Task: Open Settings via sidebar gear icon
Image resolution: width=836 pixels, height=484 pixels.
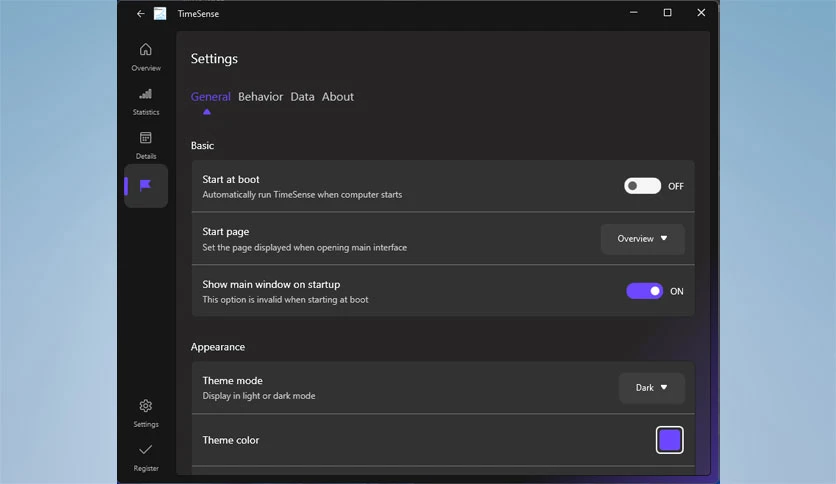Action: point(146,414)
